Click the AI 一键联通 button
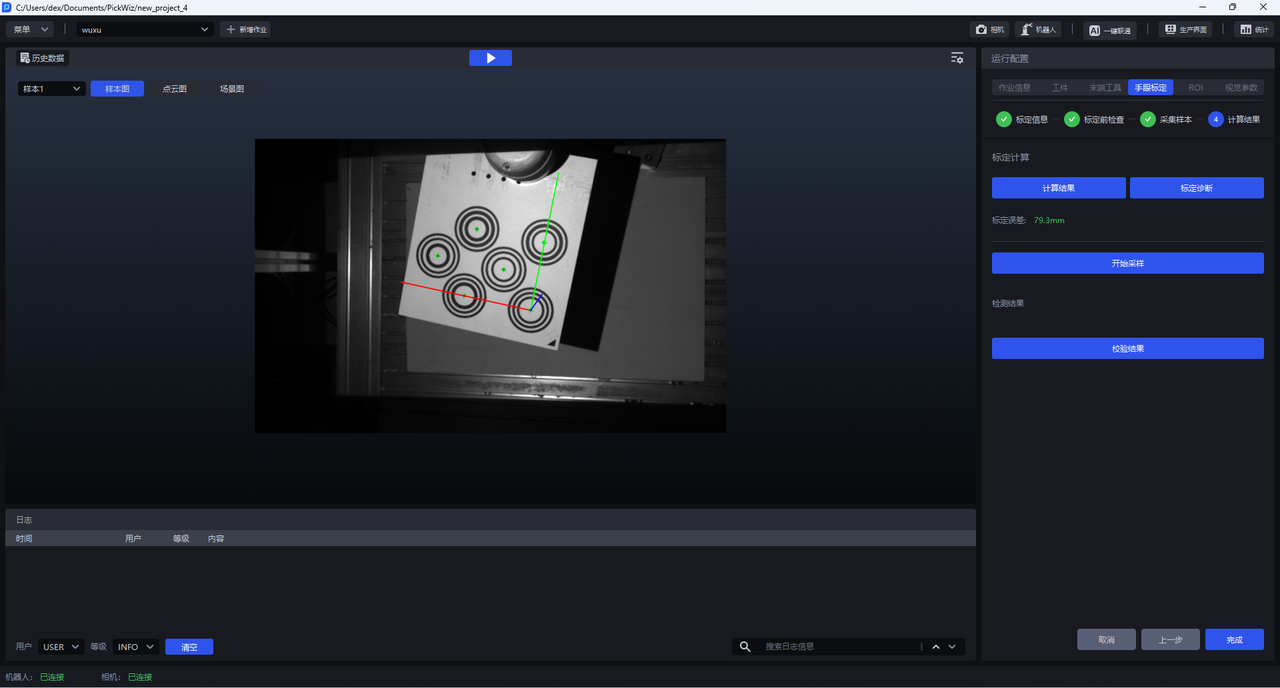1280x688 pixels. (x=1110, y=30)
